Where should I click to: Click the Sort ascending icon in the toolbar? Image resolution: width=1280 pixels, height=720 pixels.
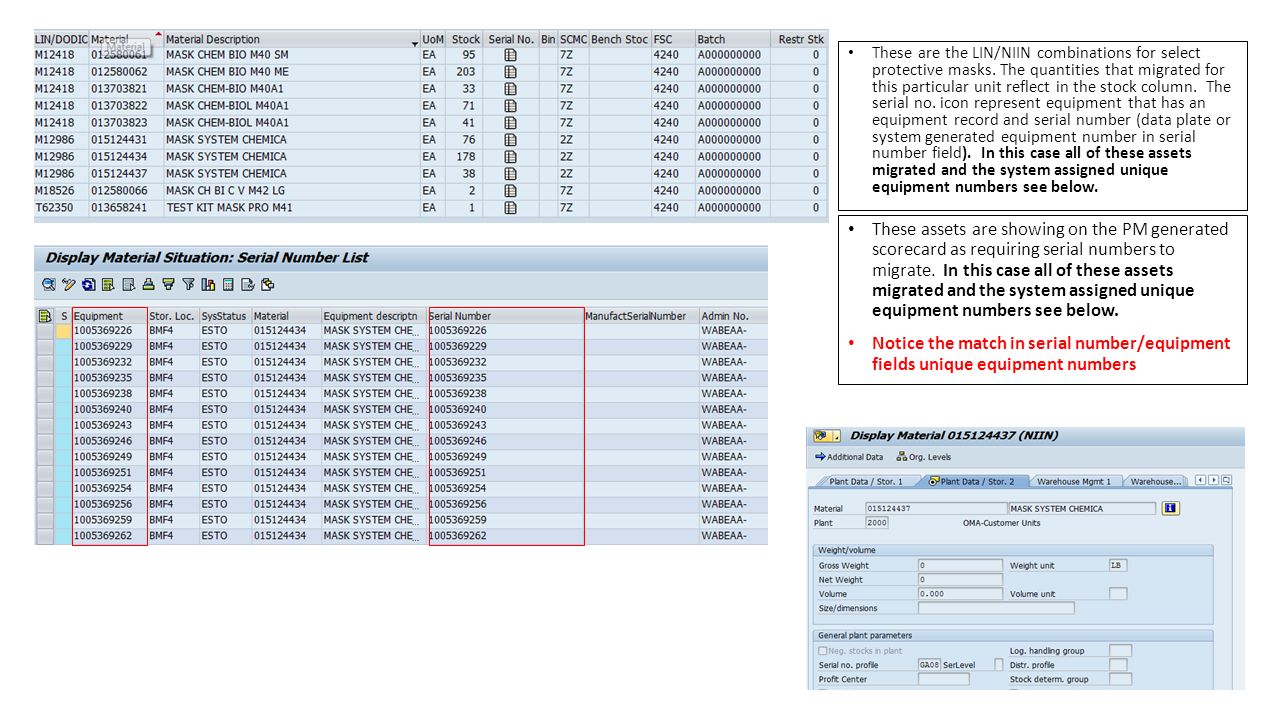coord(108,284)
